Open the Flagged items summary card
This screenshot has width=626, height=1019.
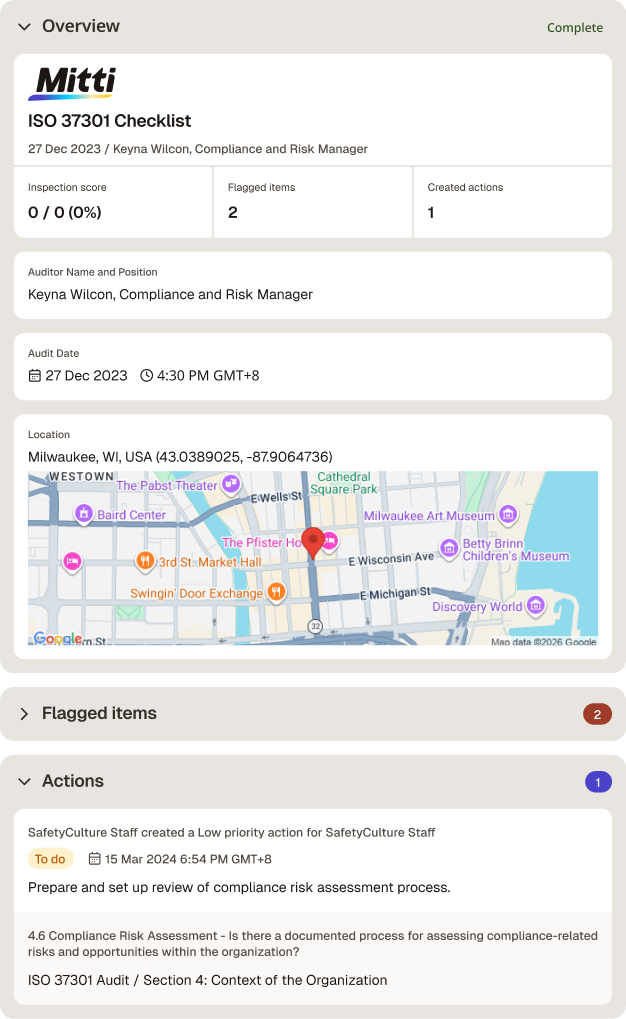click(x=313, y=202)
